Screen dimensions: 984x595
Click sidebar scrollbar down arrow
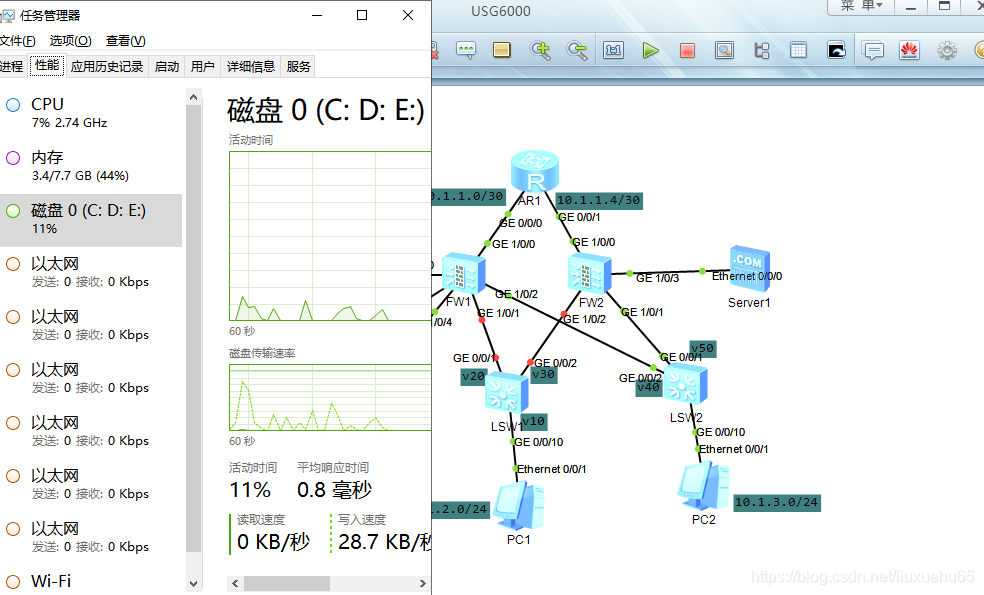193,584
